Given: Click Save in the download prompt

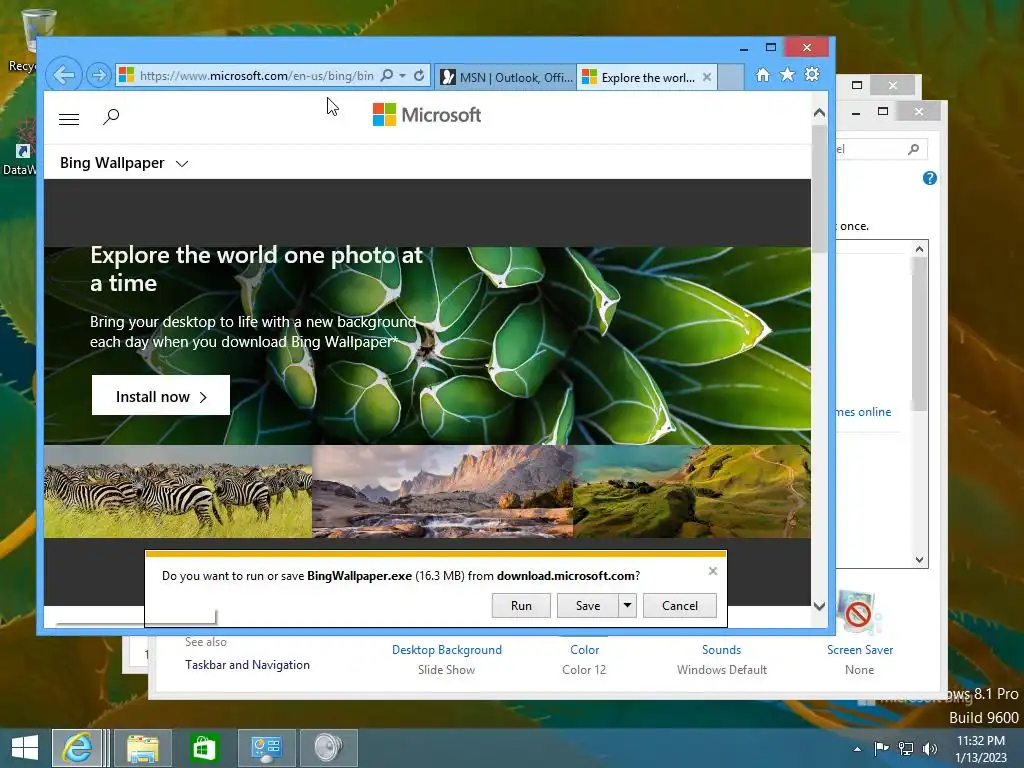Looking at the screenshot, I should (x=588, y=605).
